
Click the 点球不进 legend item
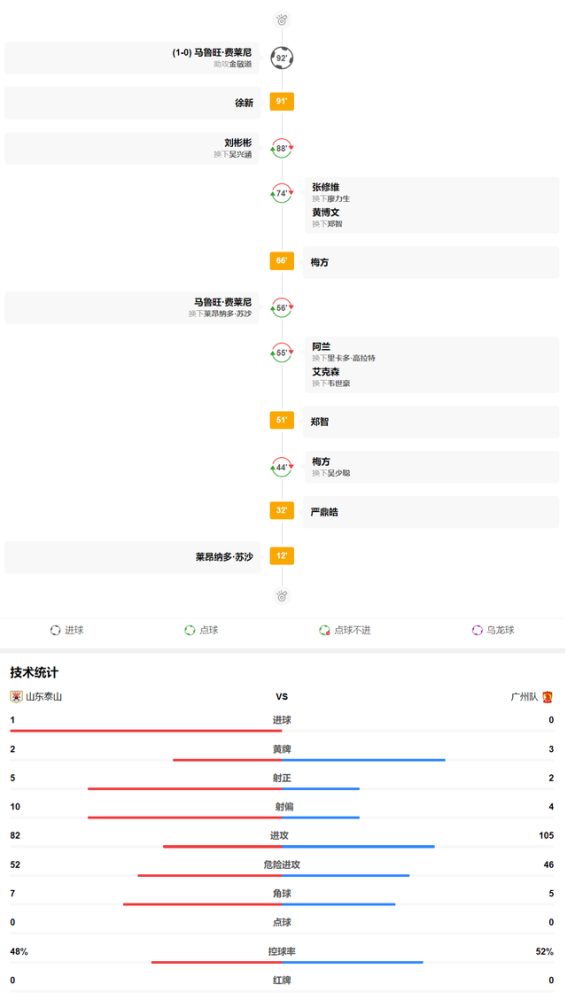coord(345,630)
